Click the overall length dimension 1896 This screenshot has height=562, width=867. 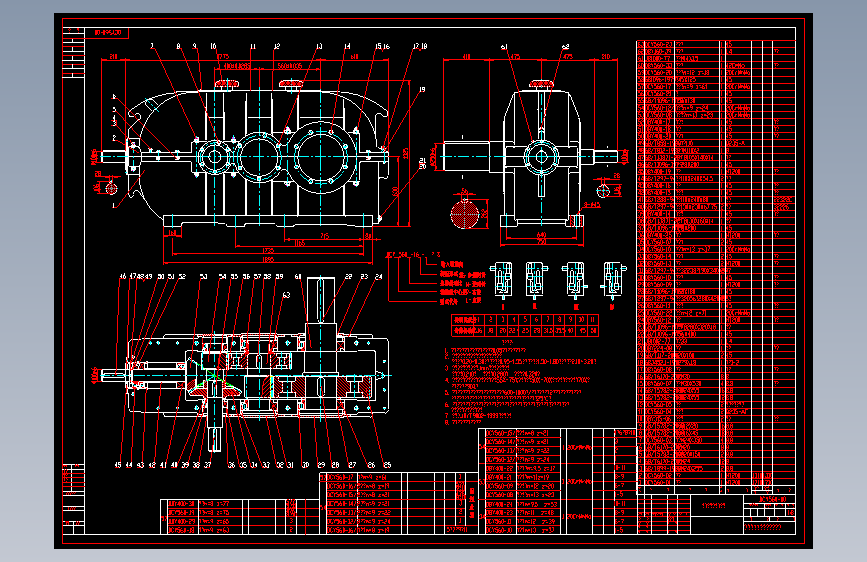click(267, 258)
